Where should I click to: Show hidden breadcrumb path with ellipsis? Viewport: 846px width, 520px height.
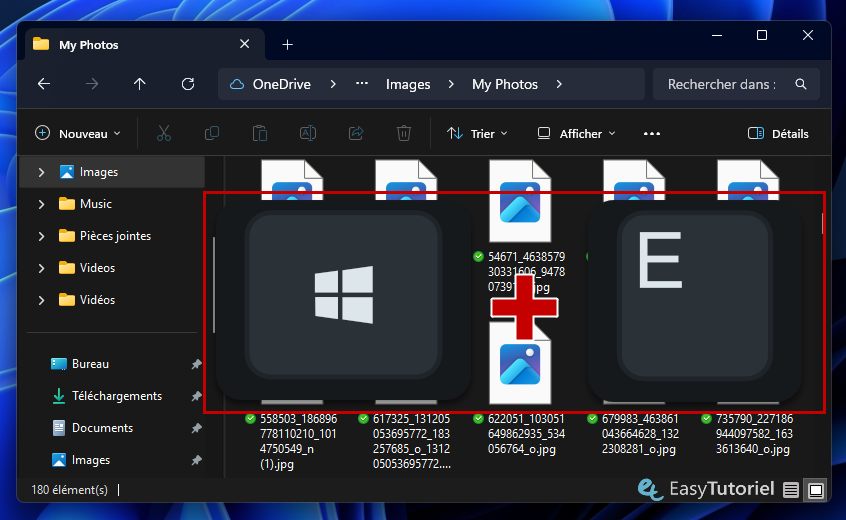click(x=361, y=84)
